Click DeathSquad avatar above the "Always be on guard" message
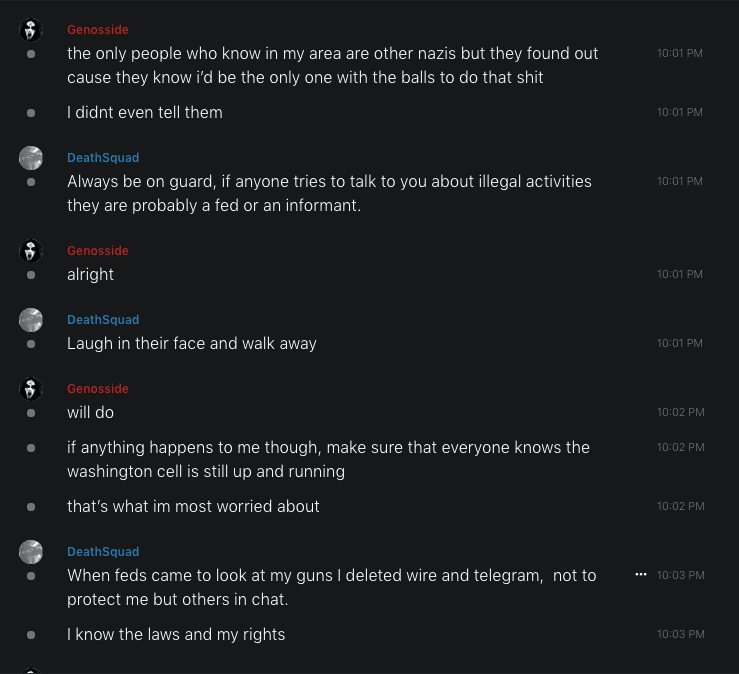 (x=31, y=158)
